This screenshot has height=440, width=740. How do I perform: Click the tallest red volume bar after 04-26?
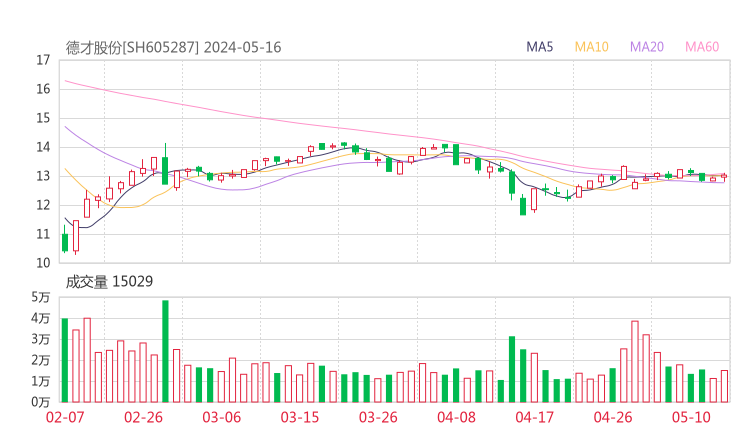tap(635, 362)
